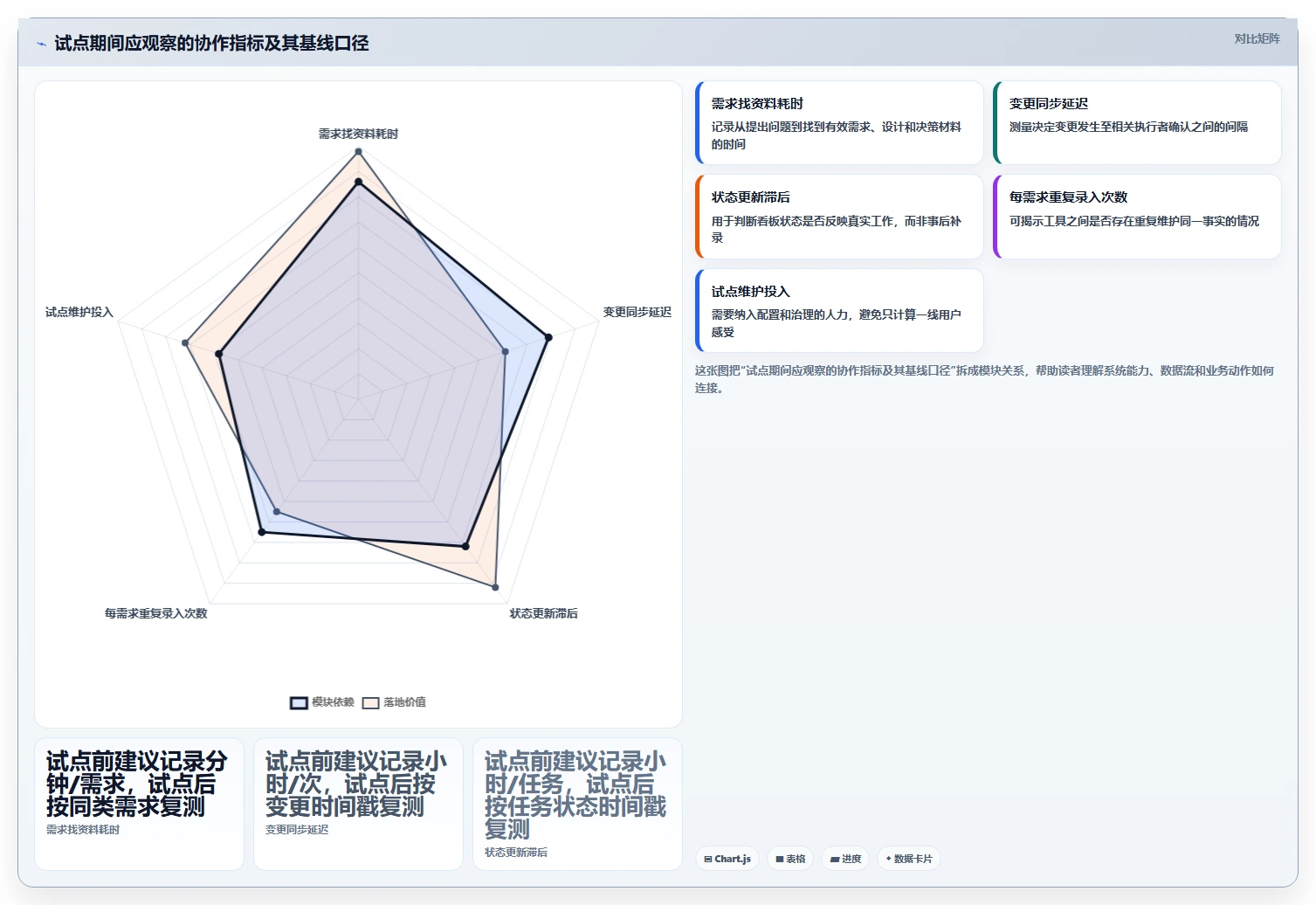Viewport: 1316px width, 905px height.
Task: Click the header icon beside the title
Action: click(41, 44)
